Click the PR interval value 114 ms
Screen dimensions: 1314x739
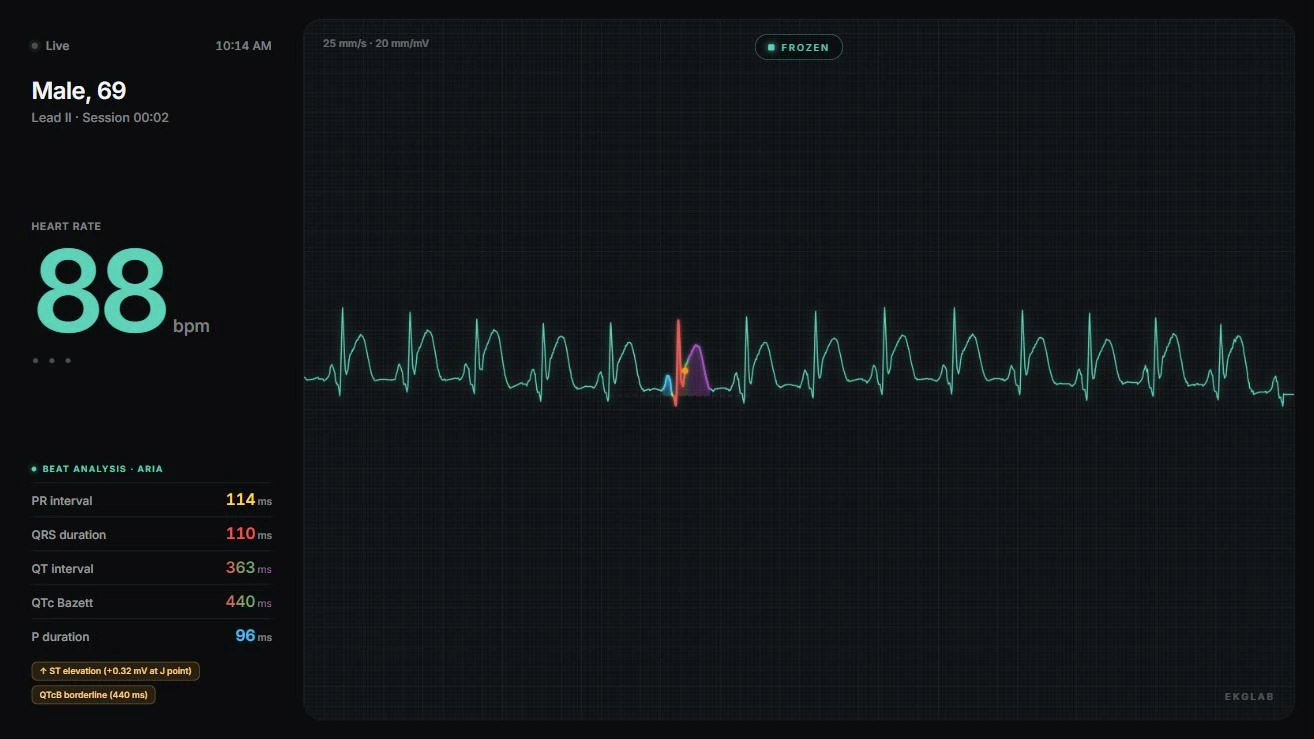coord(248,500)
